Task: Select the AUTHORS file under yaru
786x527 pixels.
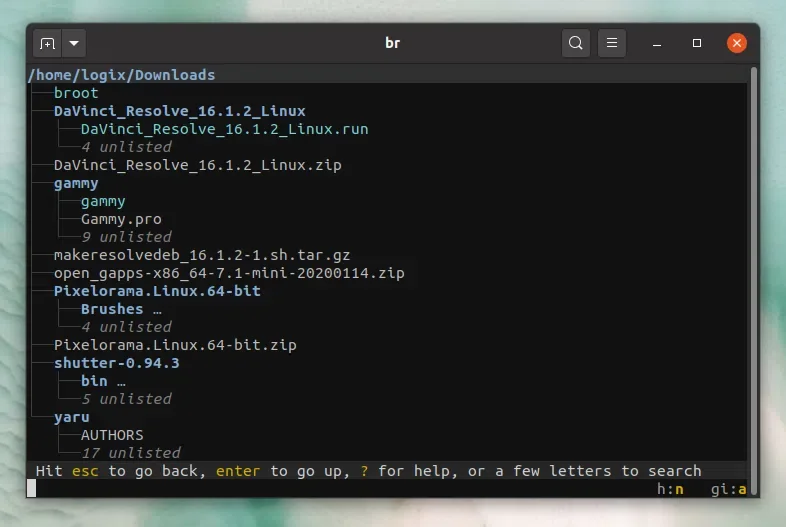Action: coord(112,435)
